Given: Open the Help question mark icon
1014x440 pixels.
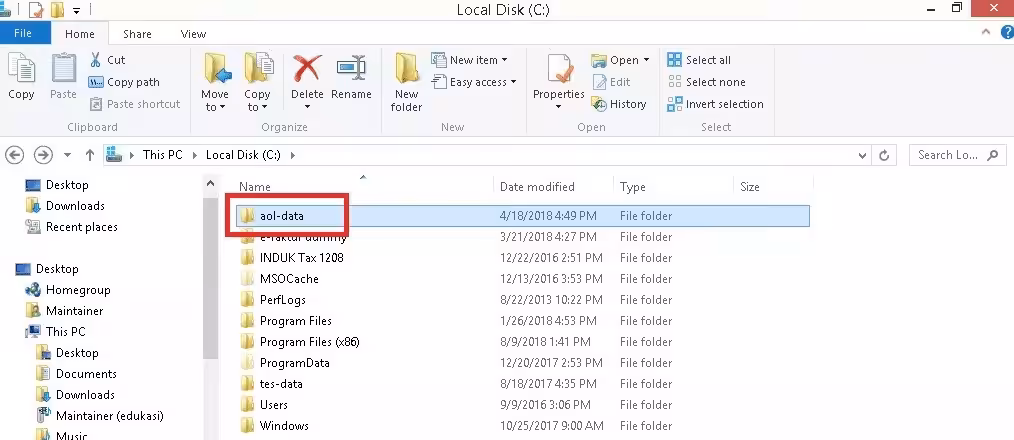Looking at the screenshot, I should 1006,32.
